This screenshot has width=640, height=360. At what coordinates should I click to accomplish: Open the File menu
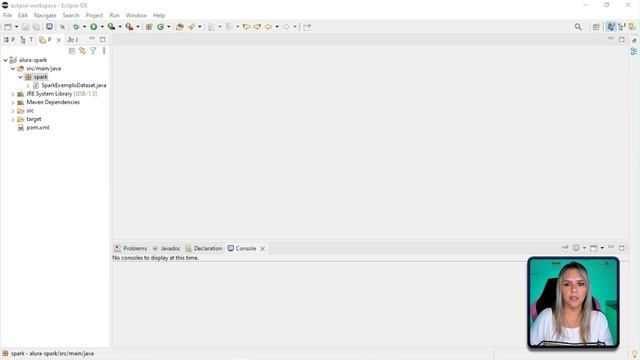(x=7, y=16)
